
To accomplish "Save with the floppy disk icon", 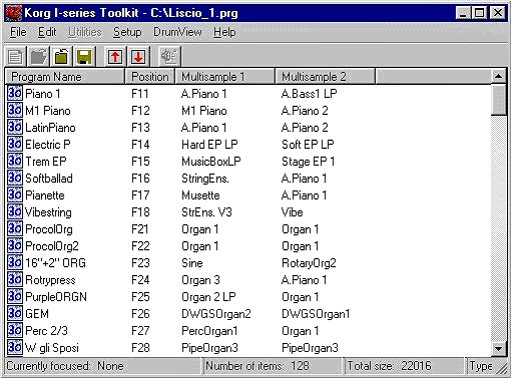I will (x=84, y=56).
